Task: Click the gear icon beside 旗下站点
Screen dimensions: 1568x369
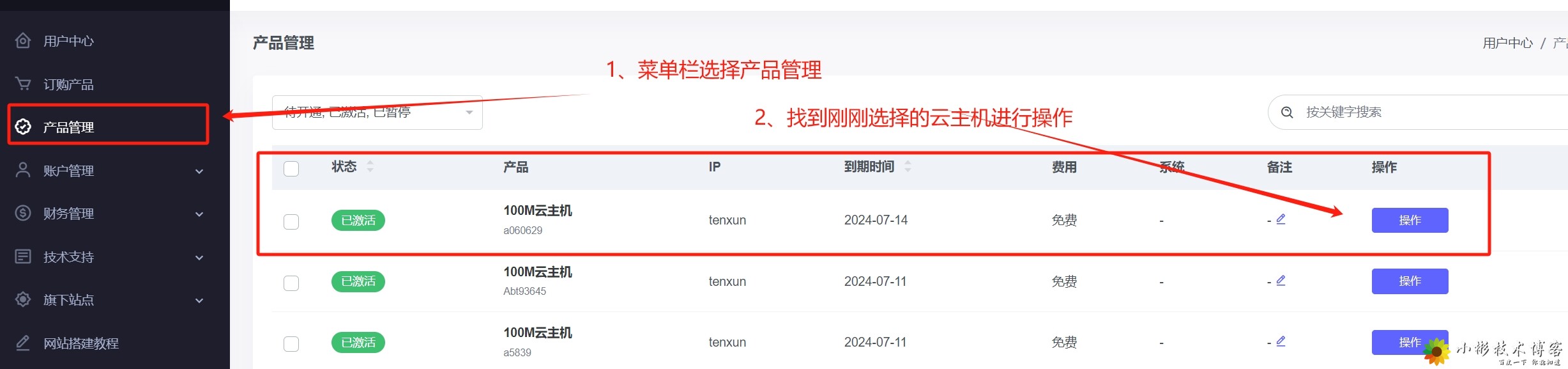Action: (x=23, y=299)
